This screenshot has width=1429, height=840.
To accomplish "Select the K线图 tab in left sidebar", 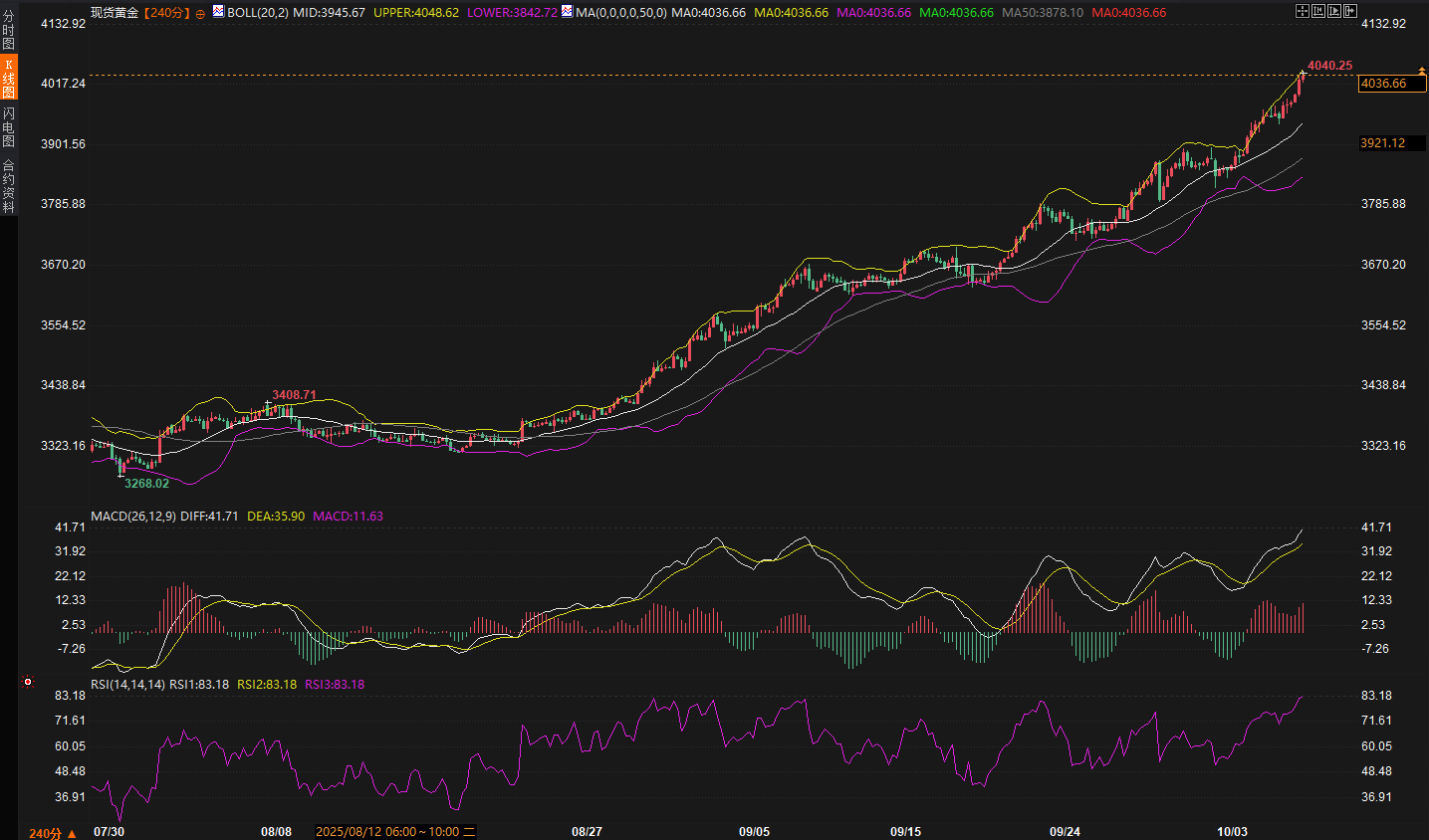I will pyautogui.click(x=8, y=78).
